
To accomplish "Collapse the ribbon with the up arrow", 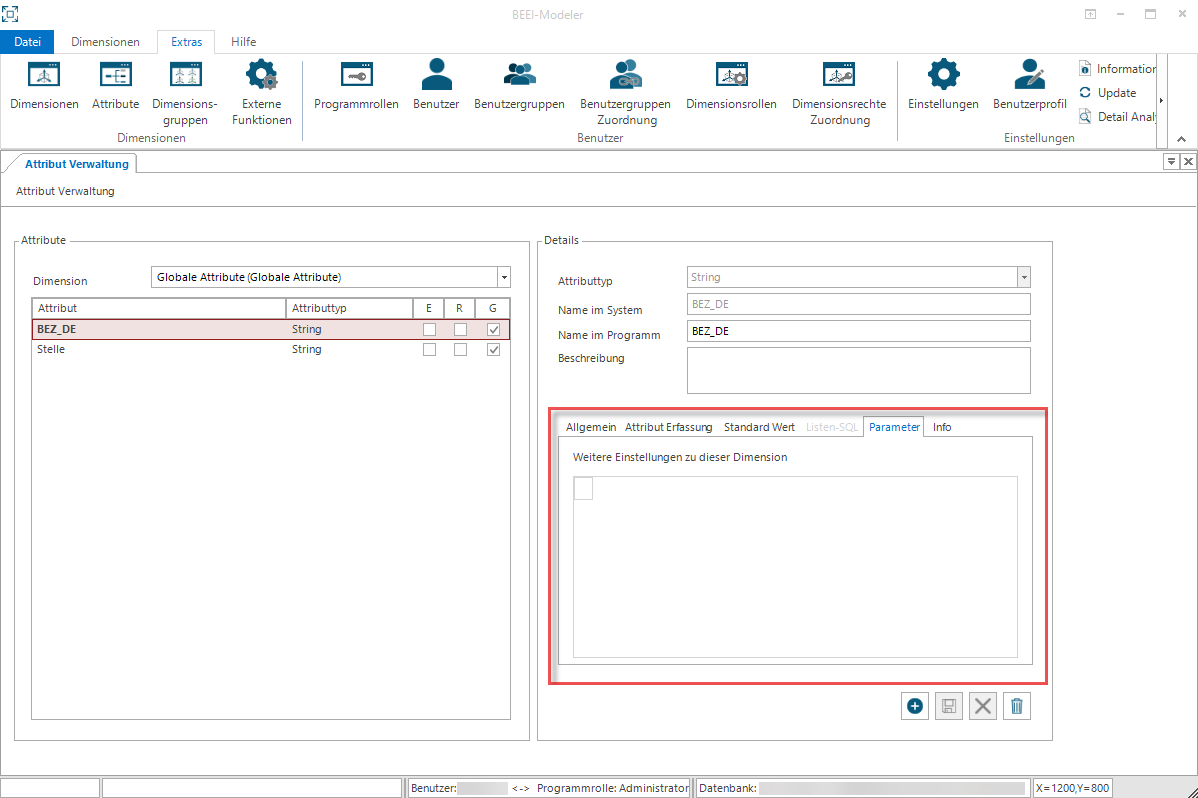I will coord(1181,139).
